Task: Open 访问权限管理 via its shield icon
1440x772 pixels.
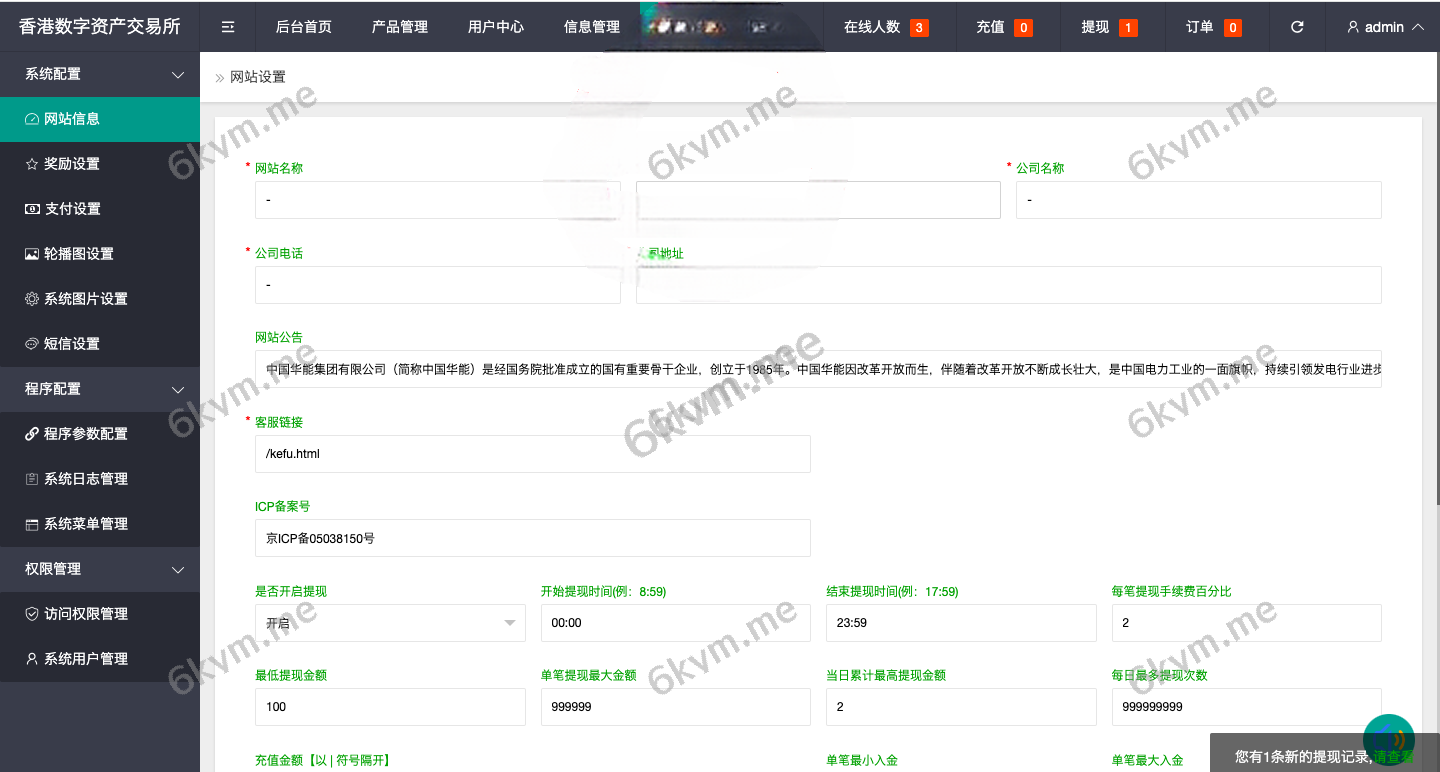Action: 31,614
